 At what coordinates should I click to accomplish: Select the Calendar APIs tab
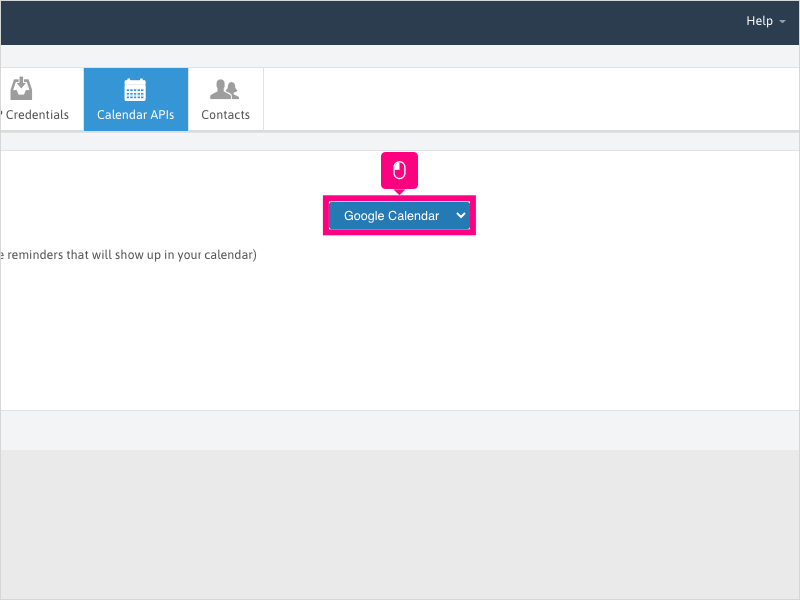[136, 99]
